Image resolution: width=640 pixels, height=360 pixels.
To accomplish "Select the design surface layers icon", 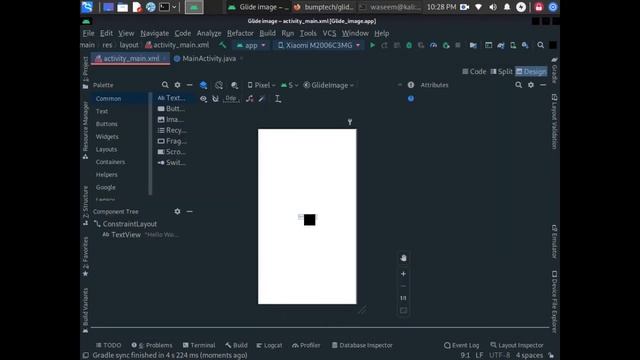I will [203, 85].
